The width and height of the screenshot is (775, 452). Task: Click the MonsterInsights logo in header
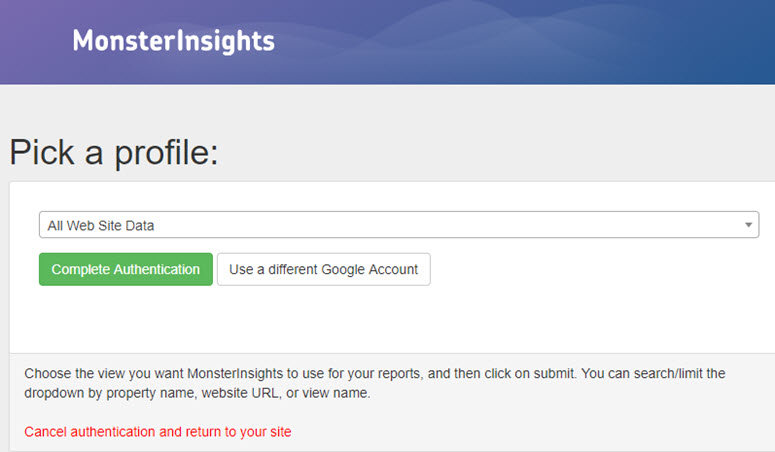tap(173, 41)
